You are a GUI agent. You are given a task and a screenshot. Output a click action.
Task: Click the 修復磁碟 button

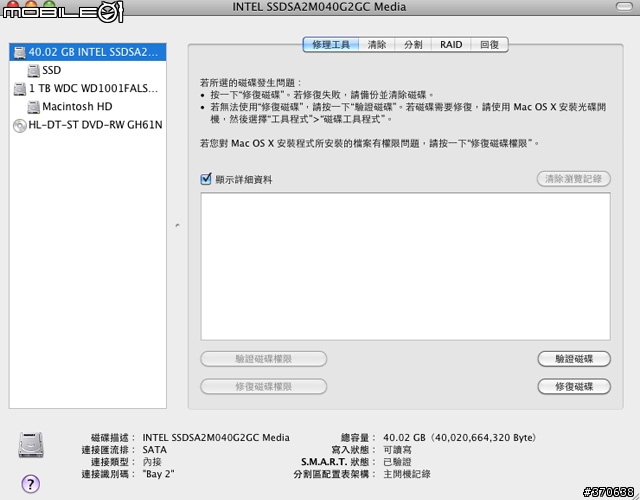coord(574,387)
